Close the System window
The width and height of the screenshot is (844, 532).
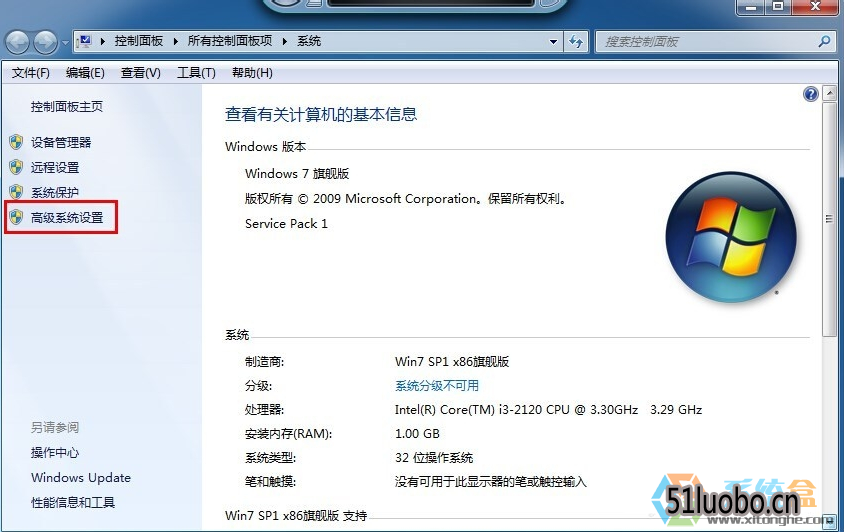(815, 7)
